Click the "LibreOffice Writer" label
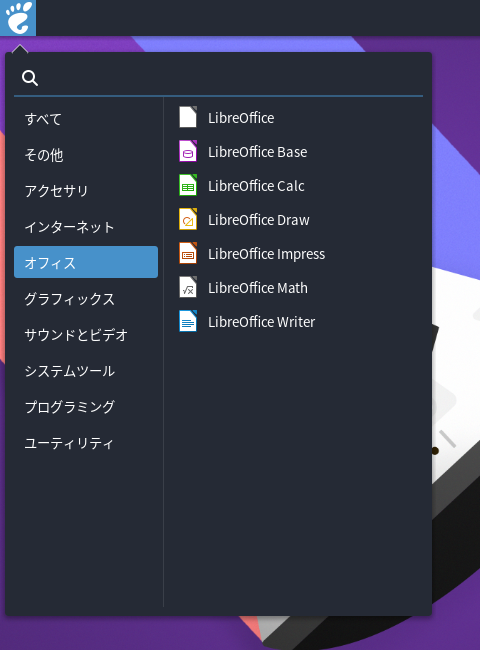Viewport: 480px width, 650px height. point(262,322)
